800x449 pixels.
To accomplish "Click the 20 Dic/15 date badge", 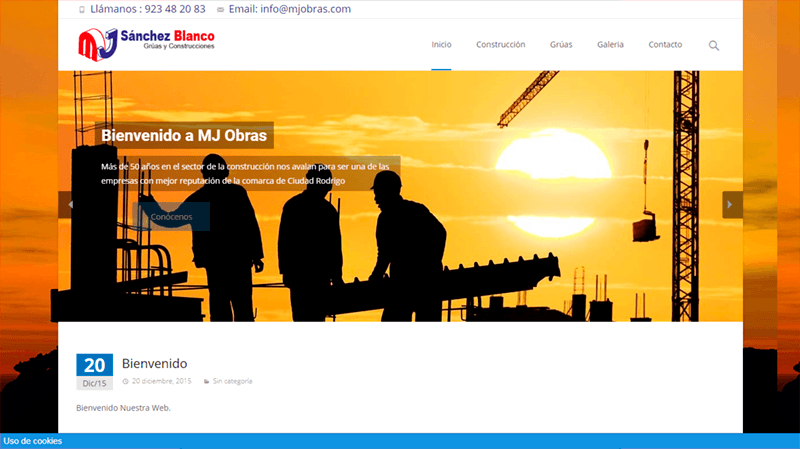I will pyautogui.click(x=94, y=371).
